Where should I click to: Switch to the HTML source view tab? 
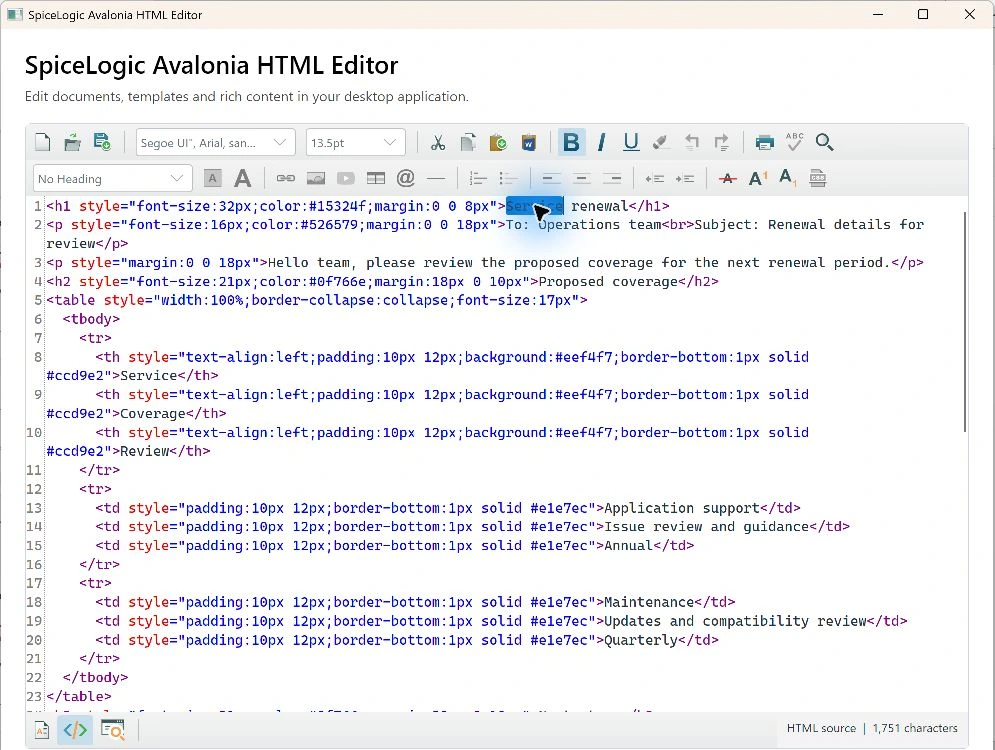pyautogui.click(x=75, y=730)
